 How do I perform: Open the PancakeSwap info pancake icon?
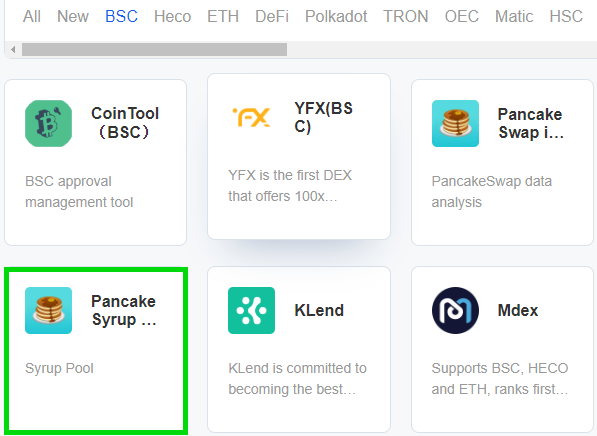(x=455, y=123)
